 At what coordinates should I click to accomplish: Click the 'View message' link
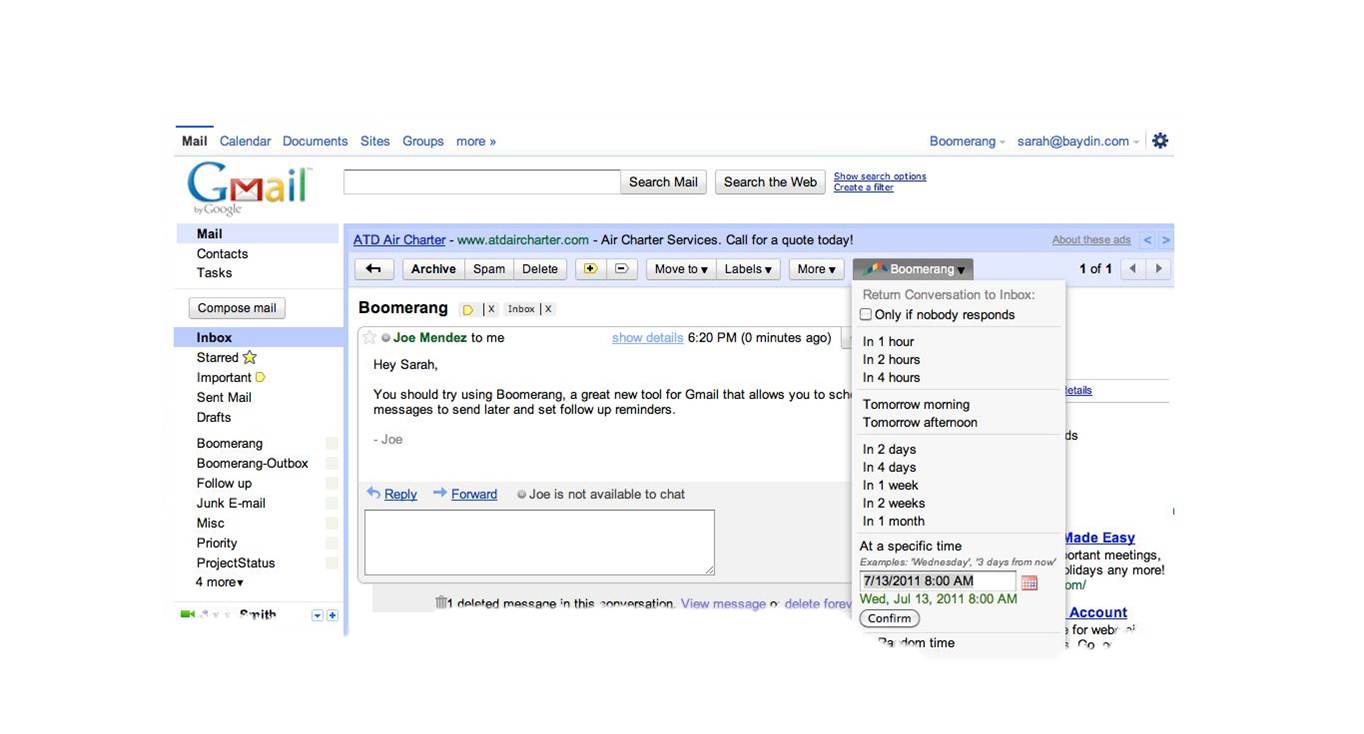[x=723, y=604]
